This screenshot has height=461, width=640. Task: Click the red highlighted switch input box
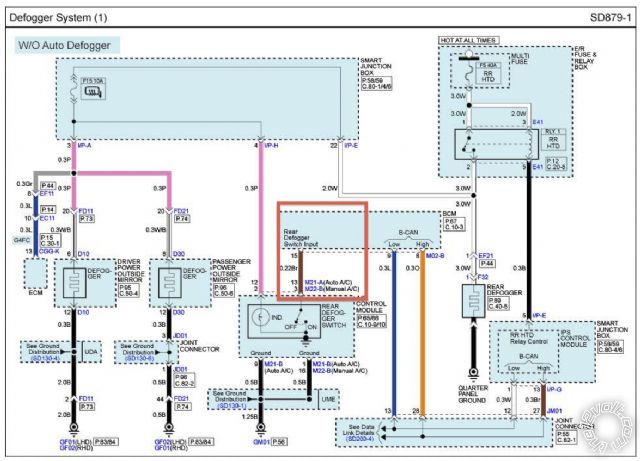[x=322, y=251]
